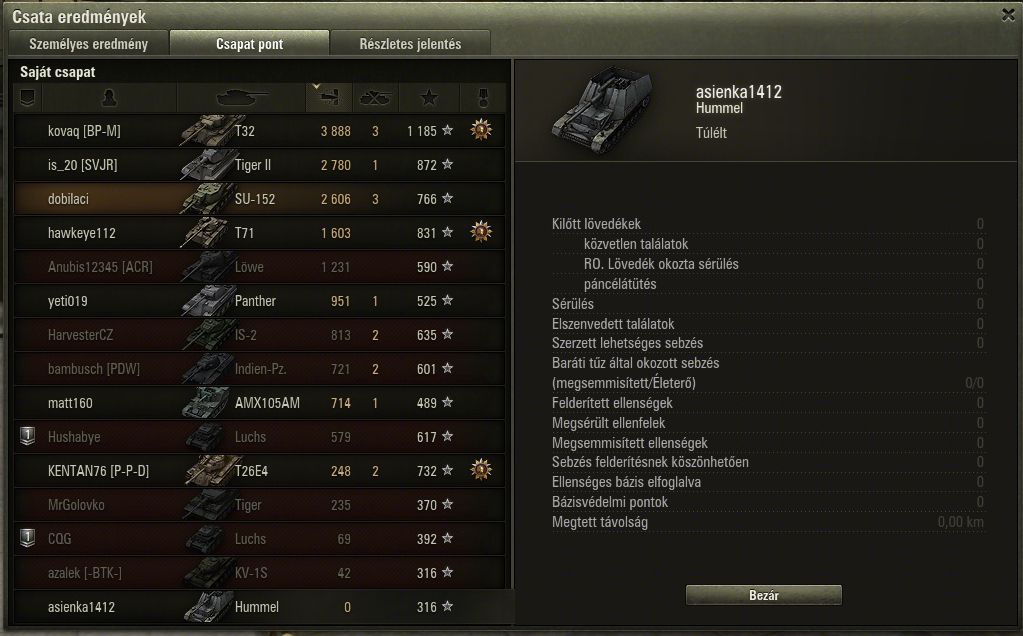Click the Hummel tank thumbnail image
1023x636 pixels.
pyautogui.click(x=602, y=109)
